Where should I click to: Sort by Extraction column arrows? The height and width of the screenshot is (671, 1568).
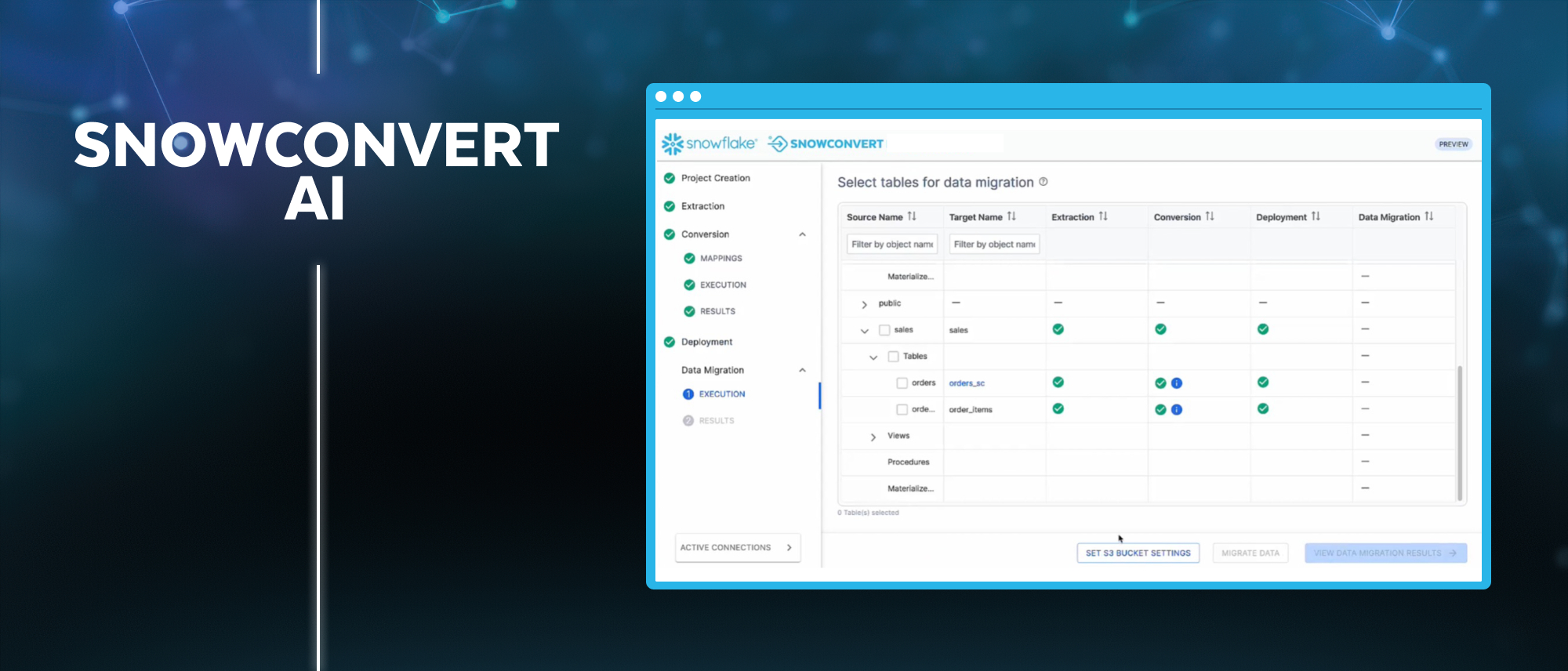1103,216
